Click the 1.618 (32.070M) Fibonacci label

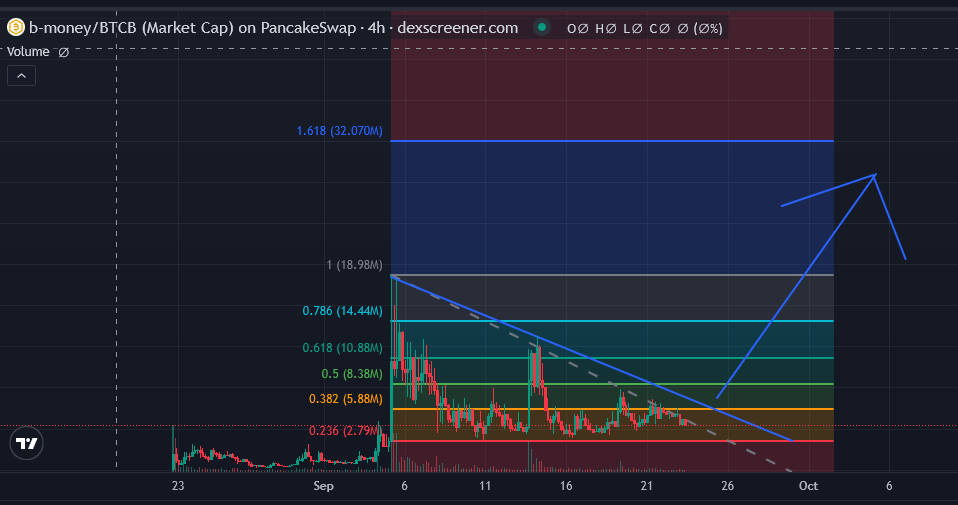pyautogui.click(x=340, y=131)
